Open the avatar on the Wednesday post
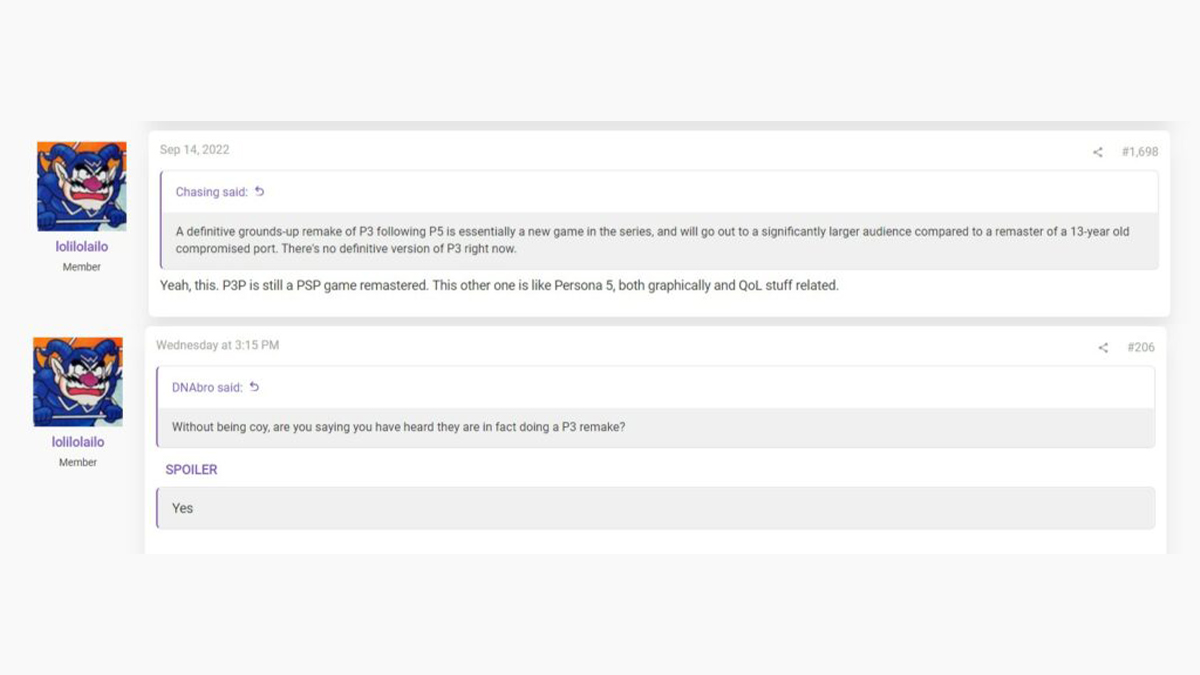Image resolution: width=1200 pixels, height=675 pixels. click(x=78, y=382)
